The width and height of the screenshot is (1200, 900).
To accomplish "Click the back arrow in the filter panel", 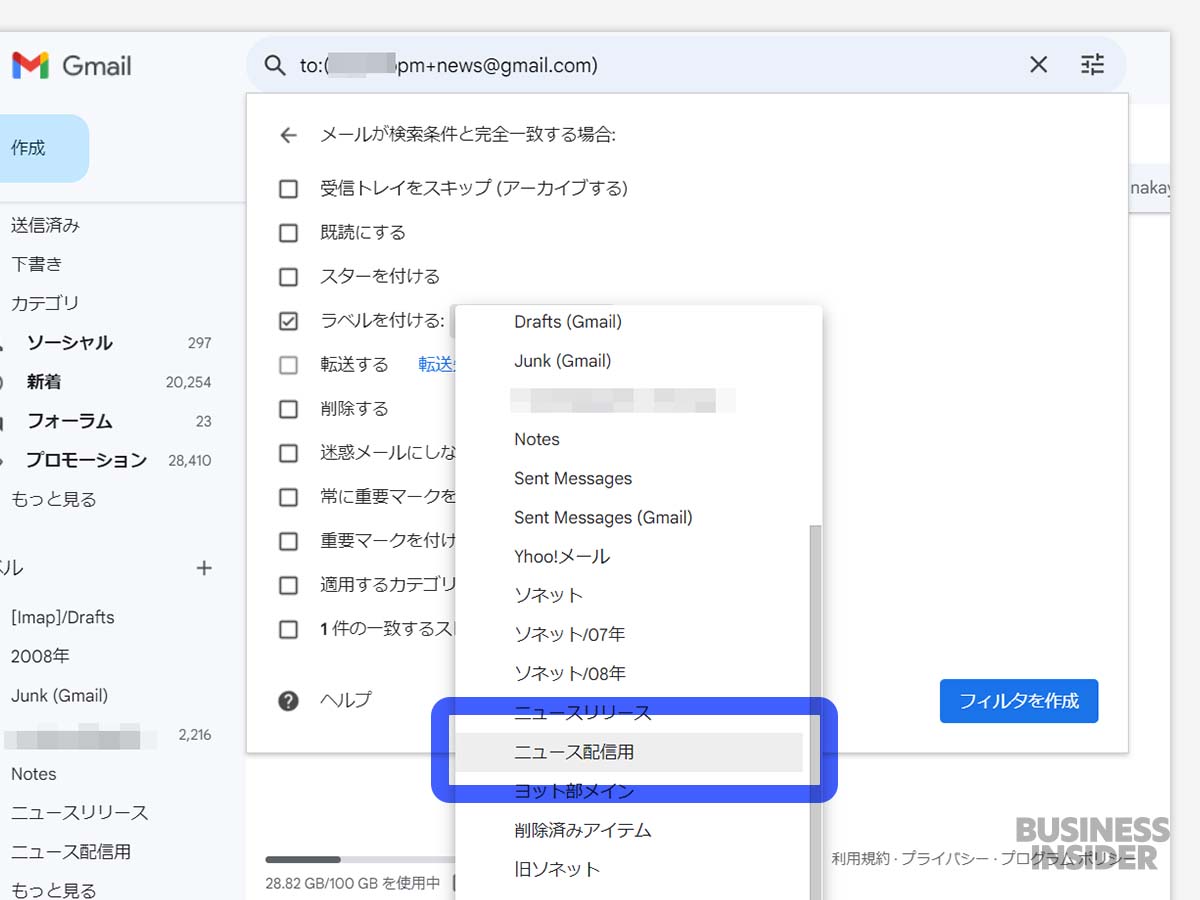I will pos(288,136).
